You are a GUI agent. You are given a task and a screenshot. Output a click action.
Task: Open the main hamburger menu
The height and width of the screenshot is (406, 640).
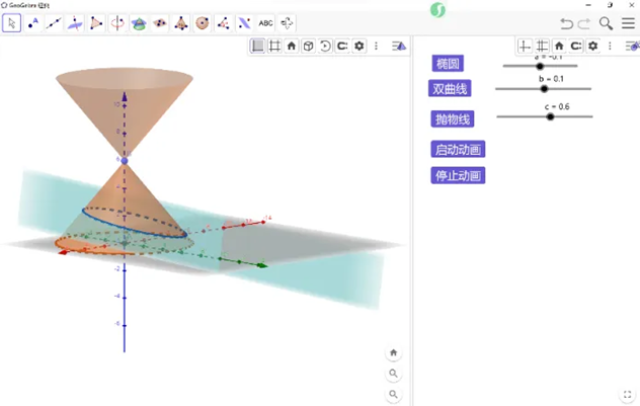pyautogui.click(x=628, y=22)
